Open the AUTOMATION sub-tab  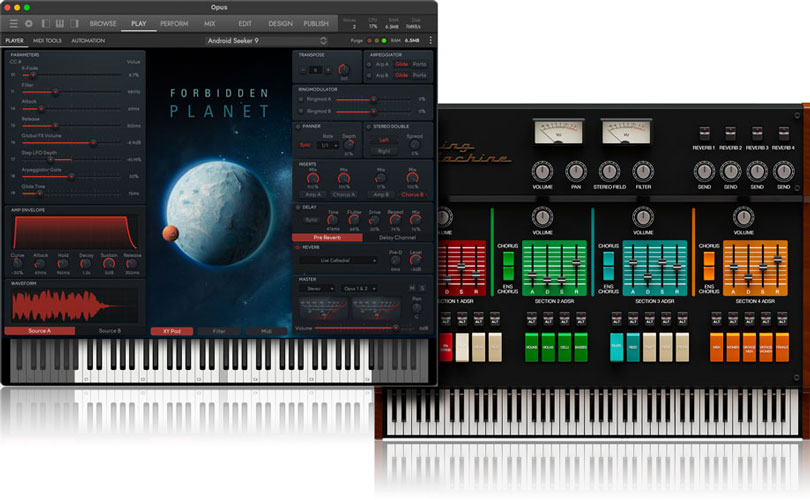[88, 40]
